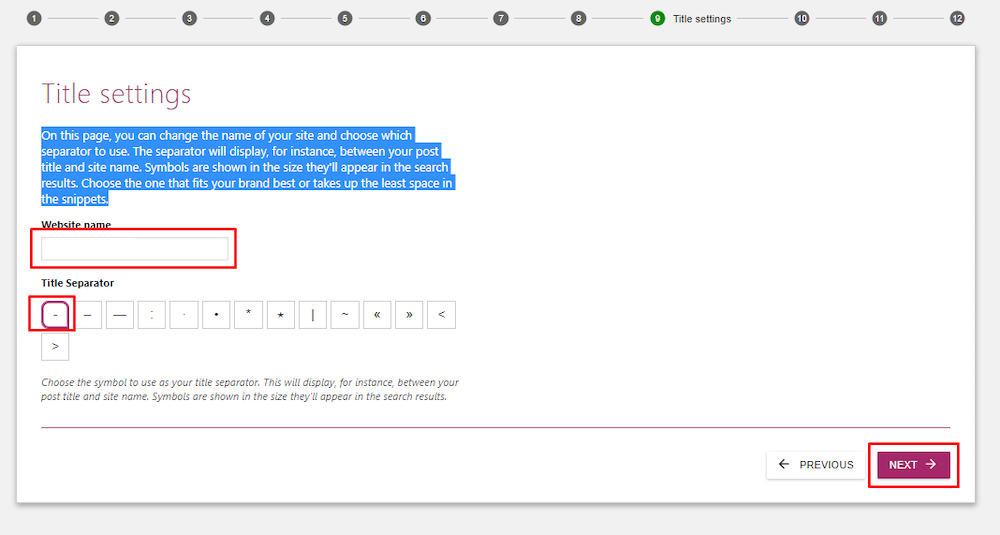Image resolution: width=1000 pixels, height=535 pixels.
Task: Go to wizard step 5
Action: (345, 18)
